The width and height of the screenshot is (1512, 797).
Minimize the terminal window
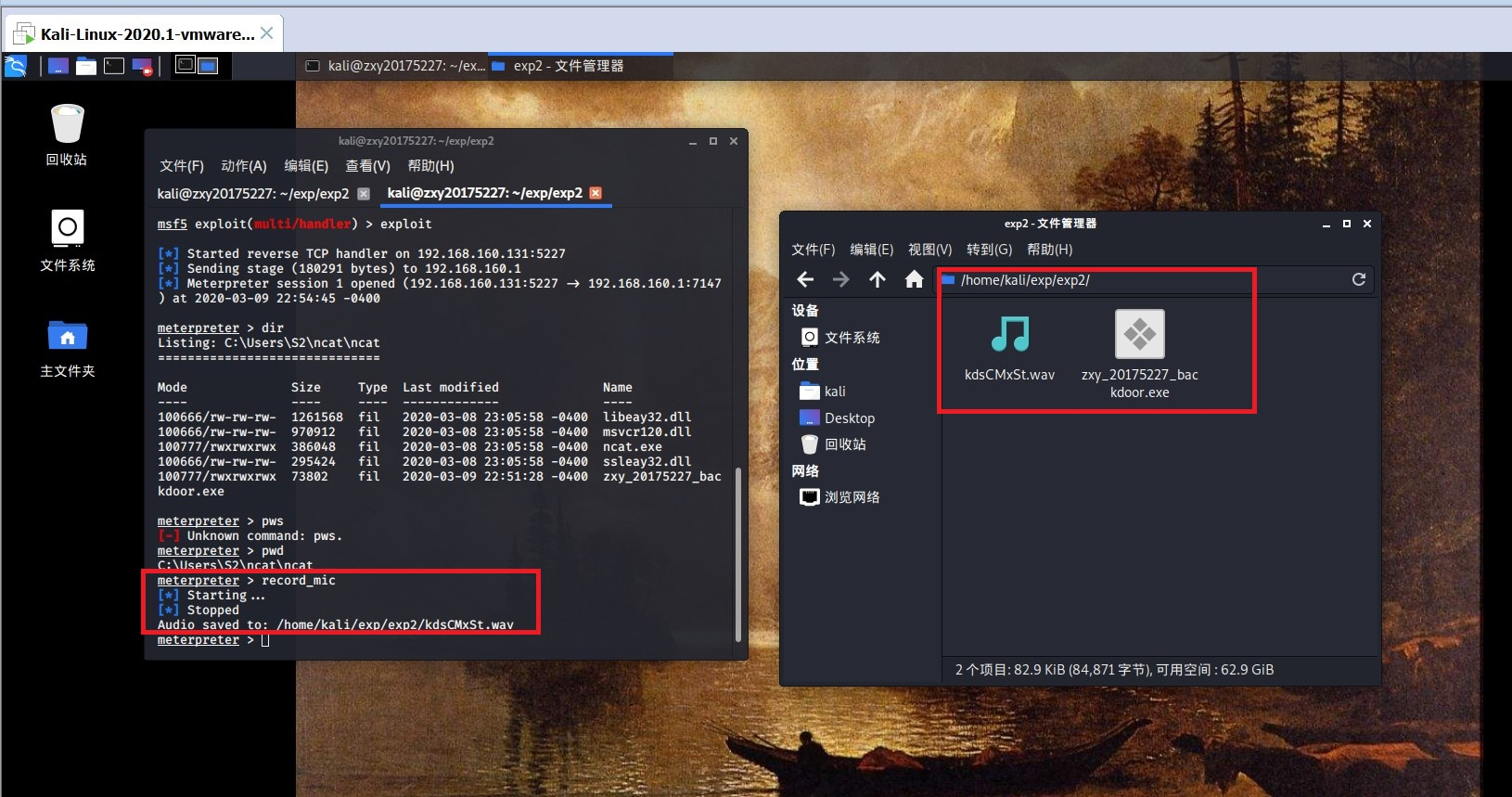(x=693, y=141)
